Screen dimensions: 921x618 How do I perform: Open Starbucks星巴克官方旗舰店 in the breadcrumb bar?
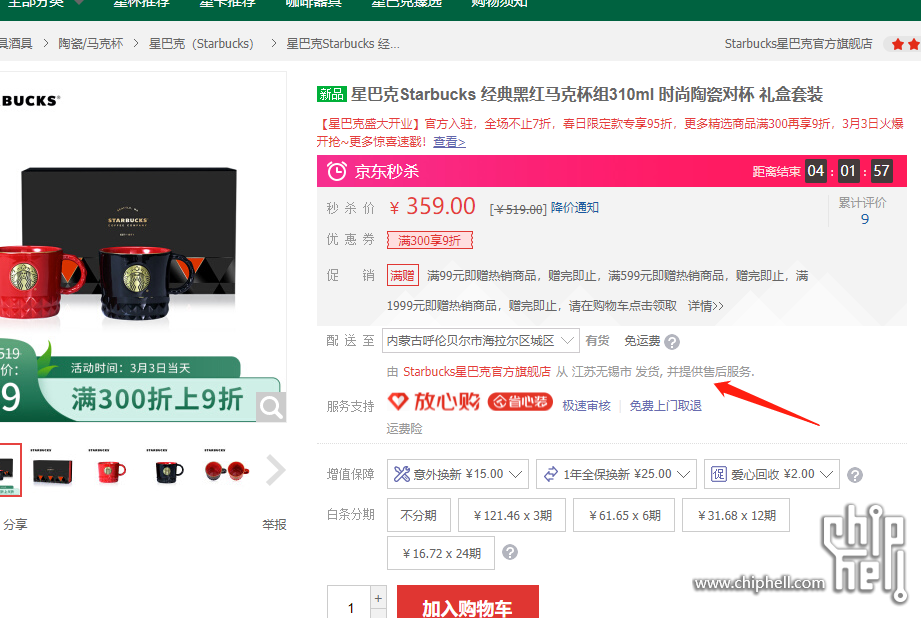coord(798,43)
